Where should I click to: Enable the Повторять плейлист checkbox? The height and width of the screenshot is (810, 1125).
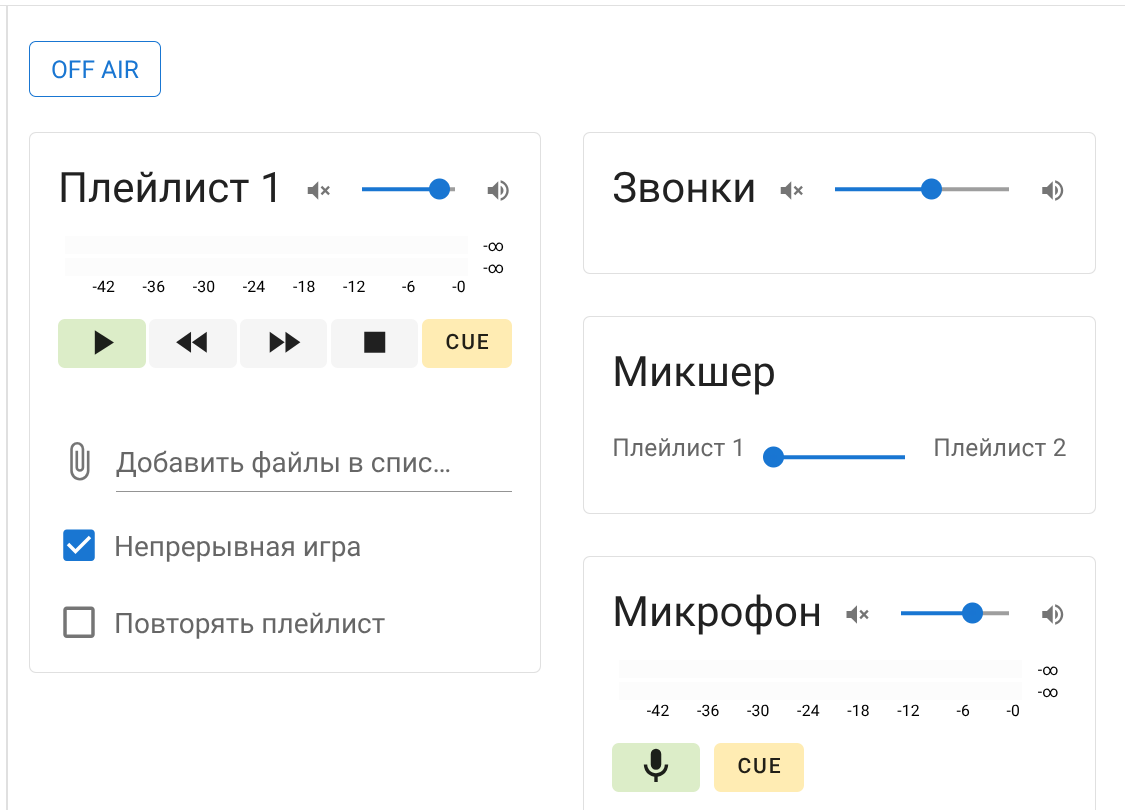coord(79,623)
